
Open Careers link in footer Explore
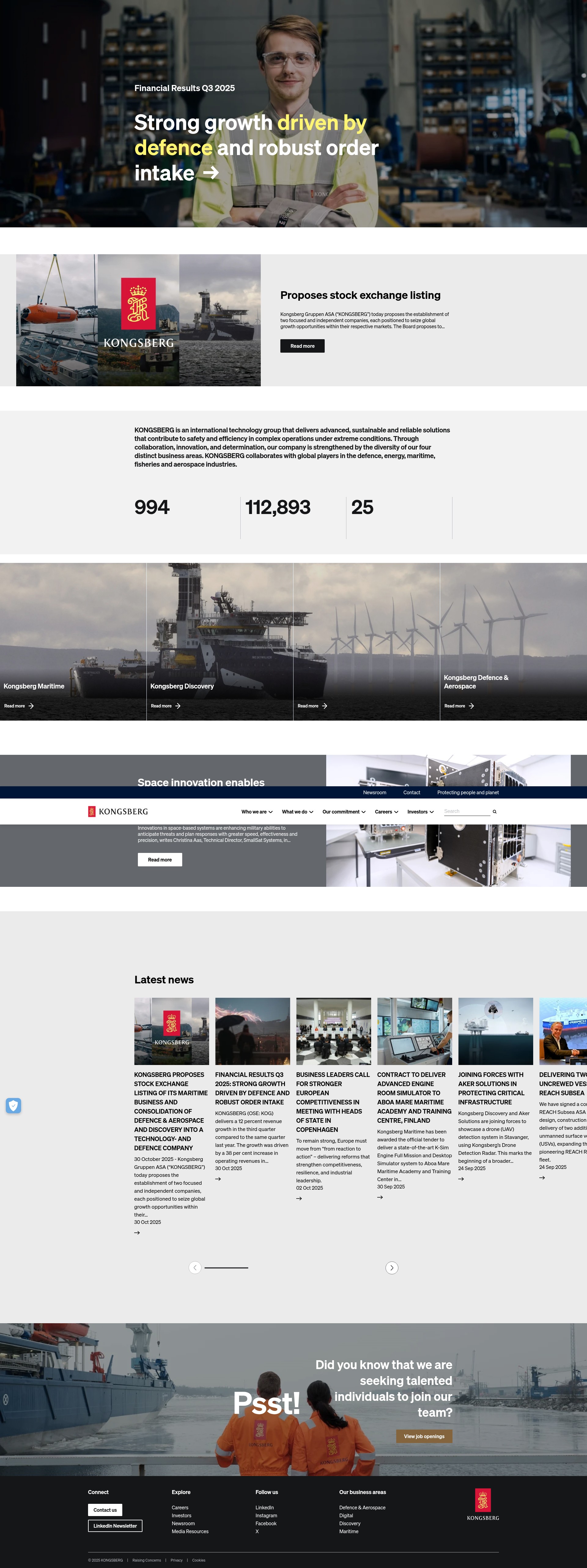coord(180,1508)
